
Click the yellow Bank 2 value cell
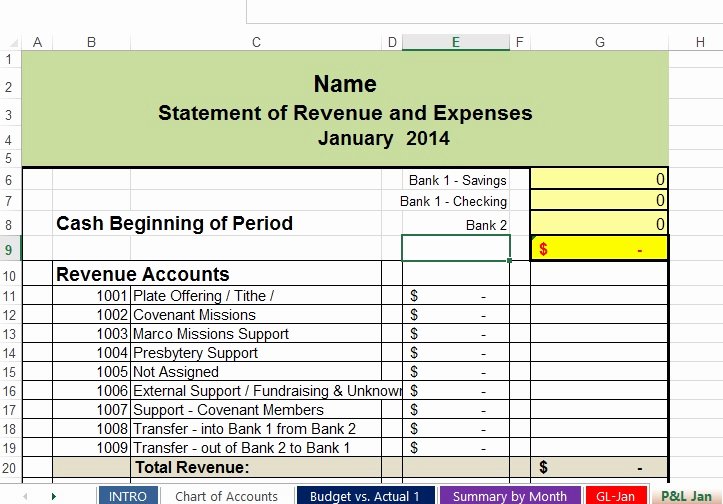pos(599,224)
